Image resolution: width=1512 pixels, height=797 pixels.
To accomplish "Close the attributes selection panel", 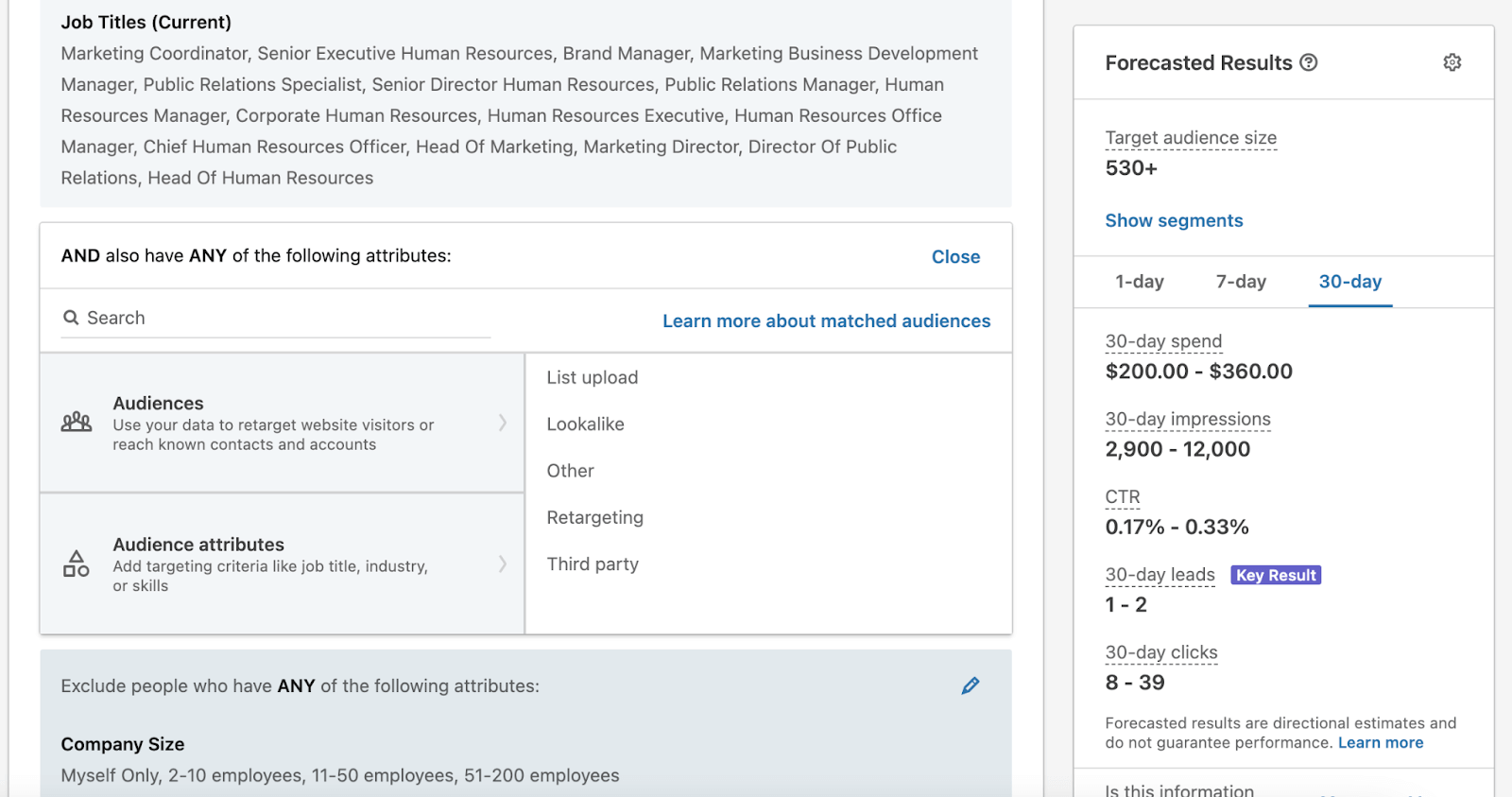I will [955, 256].
